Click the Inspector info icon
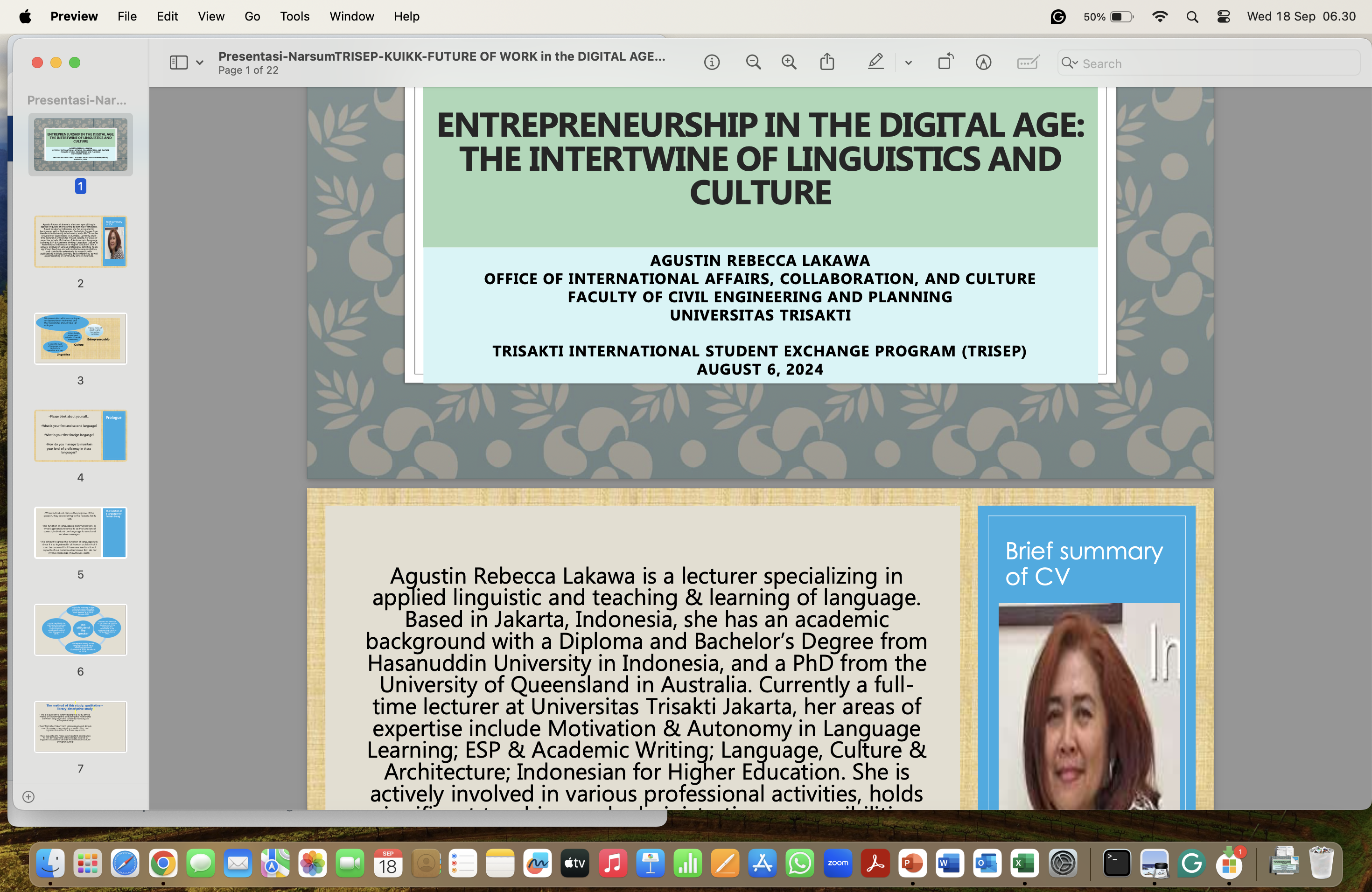This screenshot has height=892, width=1372. [x=712, y=62]
